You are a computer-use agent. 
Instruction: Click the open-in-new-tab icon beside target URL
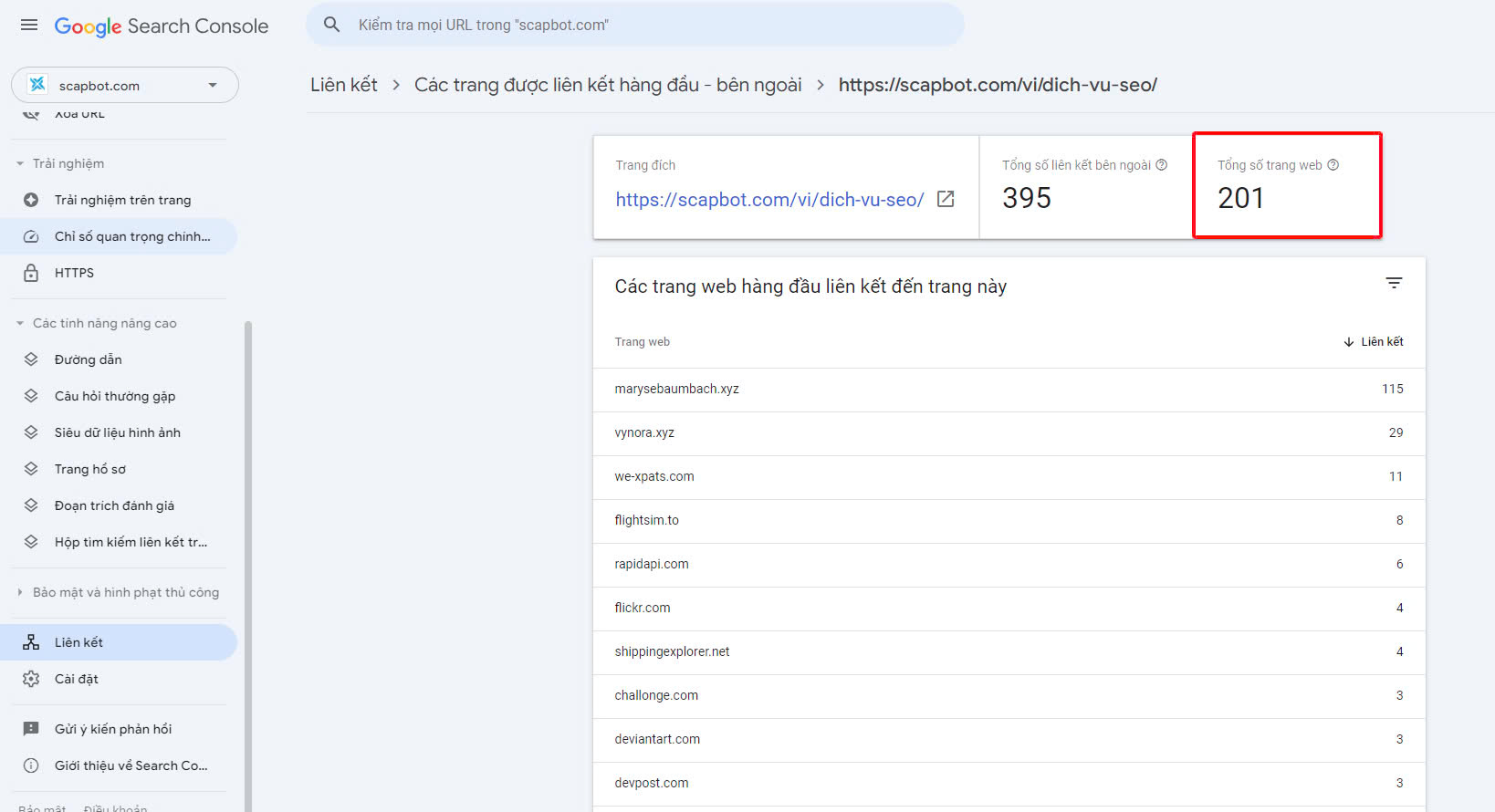tap(946, 199)
